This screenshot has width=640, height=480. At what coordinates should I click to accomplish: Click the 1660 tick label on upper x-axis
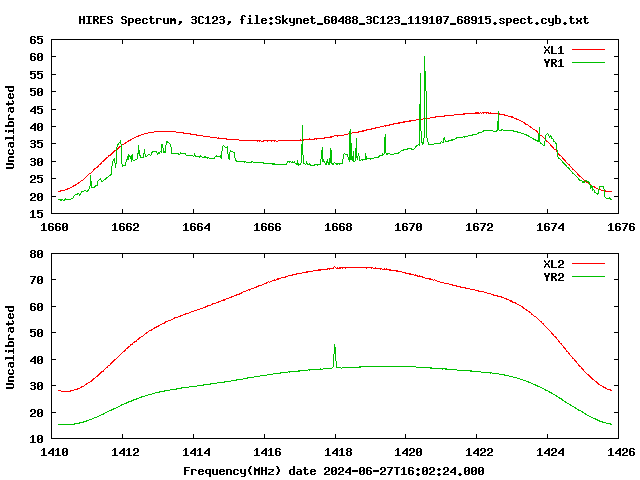click(54, 227)
